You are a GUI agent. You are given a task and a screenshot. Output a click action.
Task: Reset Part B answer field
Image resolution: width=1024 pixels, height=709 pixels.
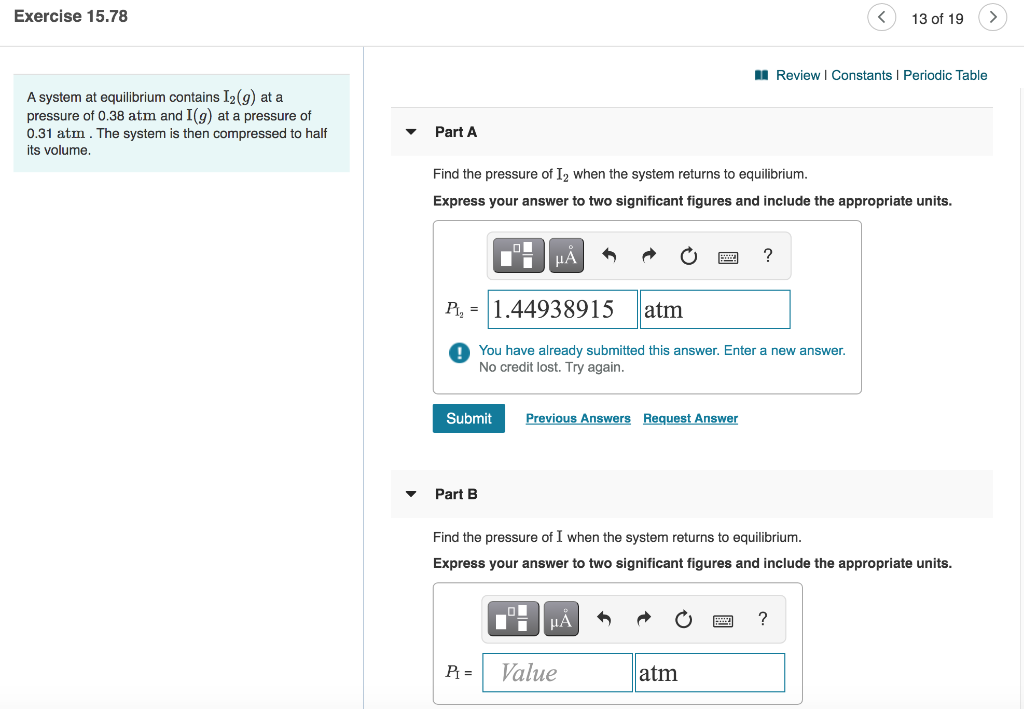click(683, 619)
